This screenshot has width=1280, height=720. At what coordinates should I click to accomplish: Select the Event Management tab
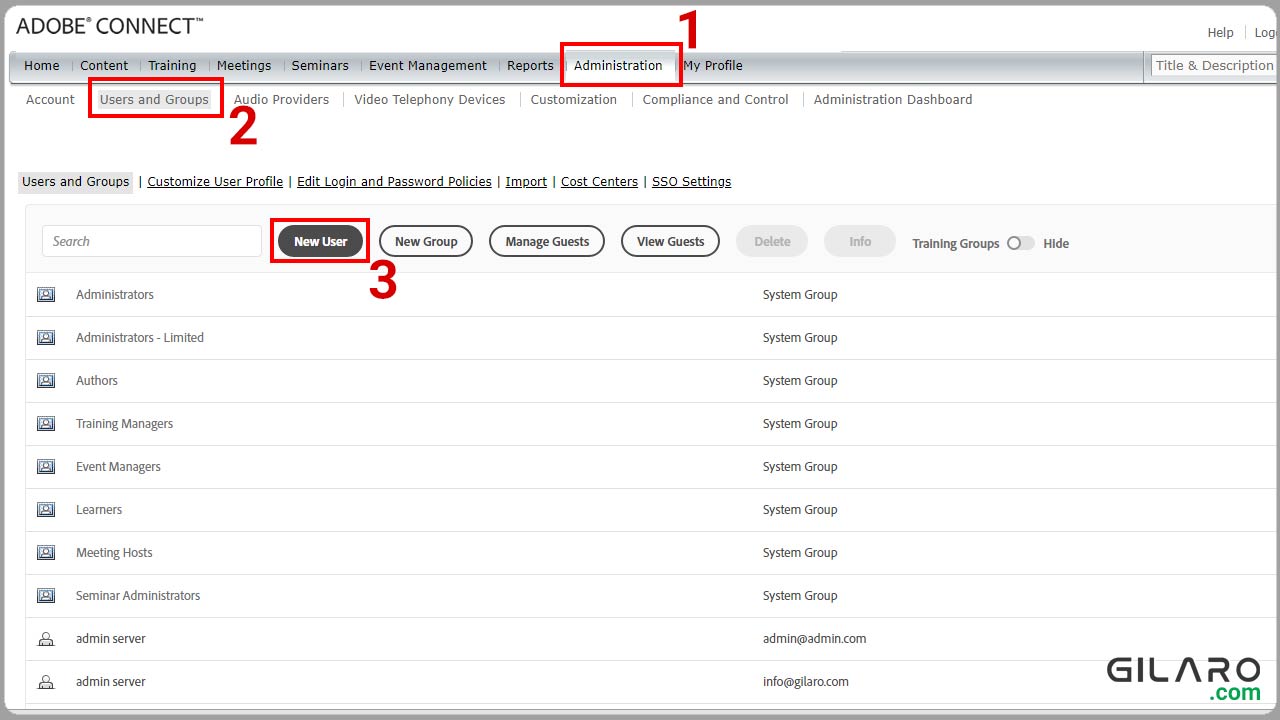[428, 66]
